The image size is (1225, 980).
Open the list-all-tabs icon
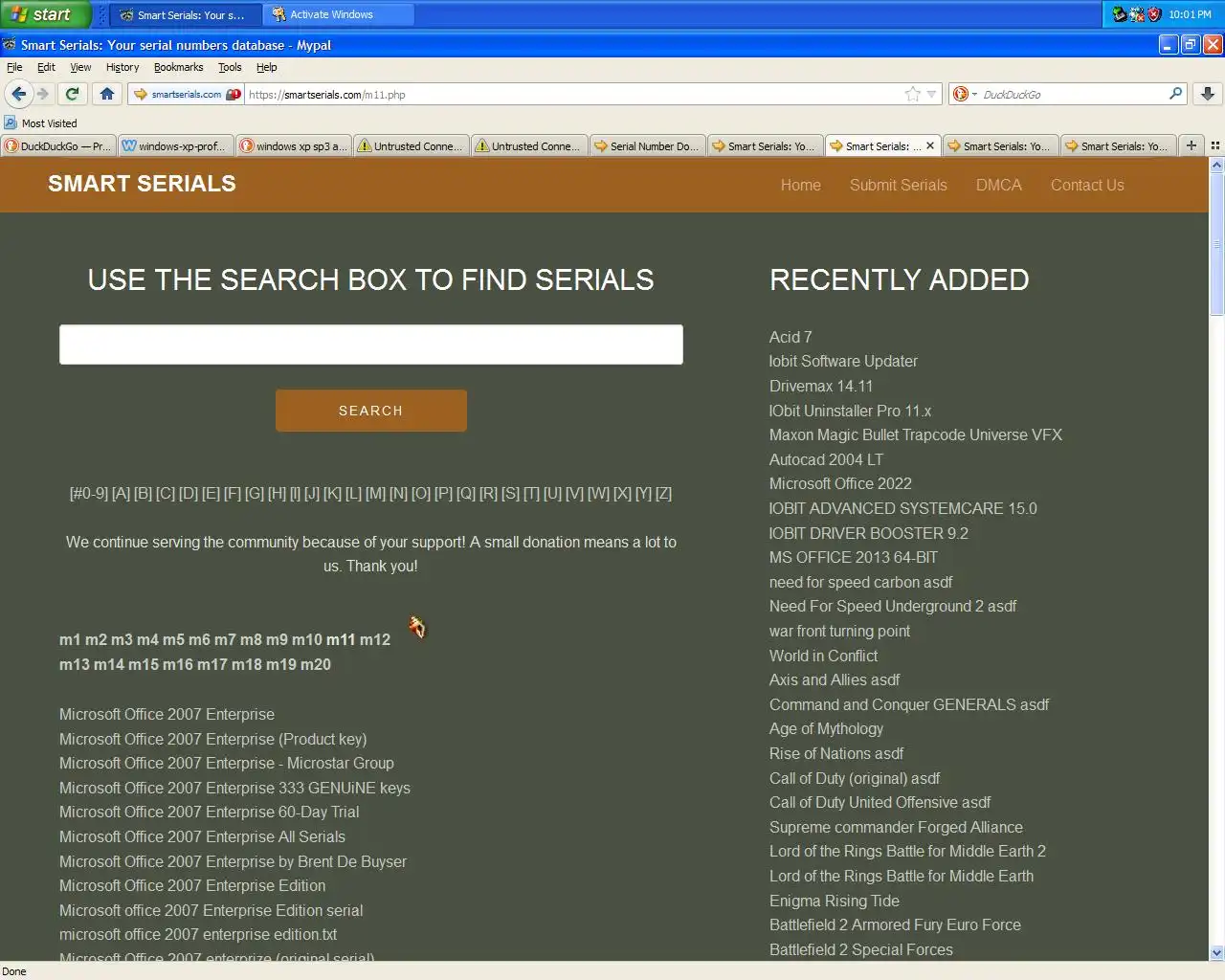[x=1215, y=145]
